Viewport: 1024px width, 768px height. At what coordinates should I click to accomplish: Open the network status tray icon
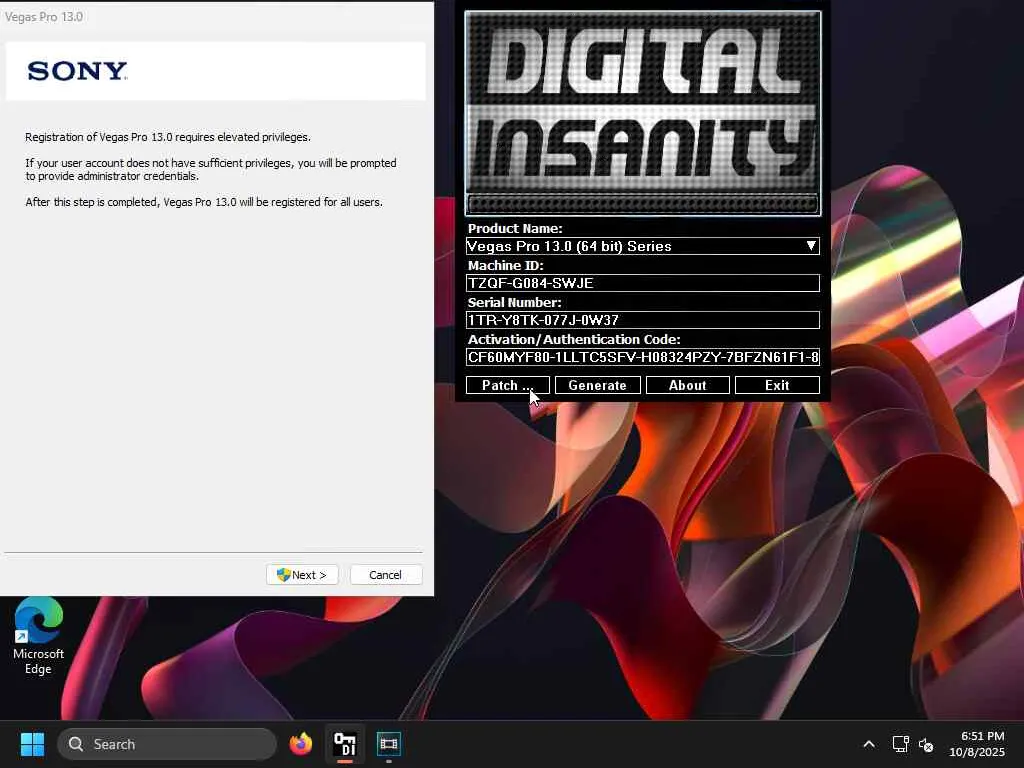point(901,744)
